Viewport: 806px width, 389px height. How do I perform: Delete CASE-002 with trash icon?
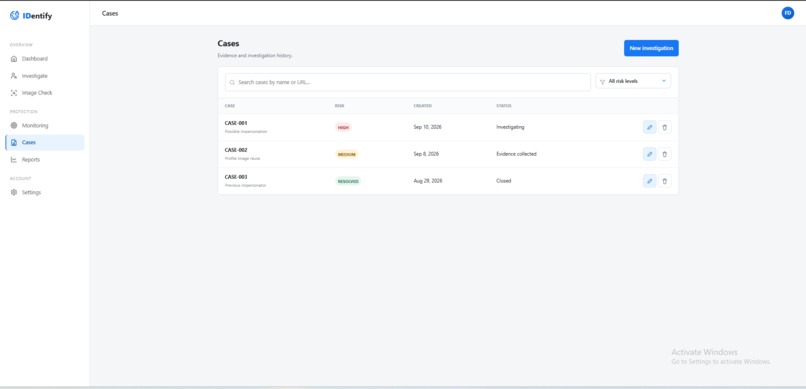click(665, 154)
